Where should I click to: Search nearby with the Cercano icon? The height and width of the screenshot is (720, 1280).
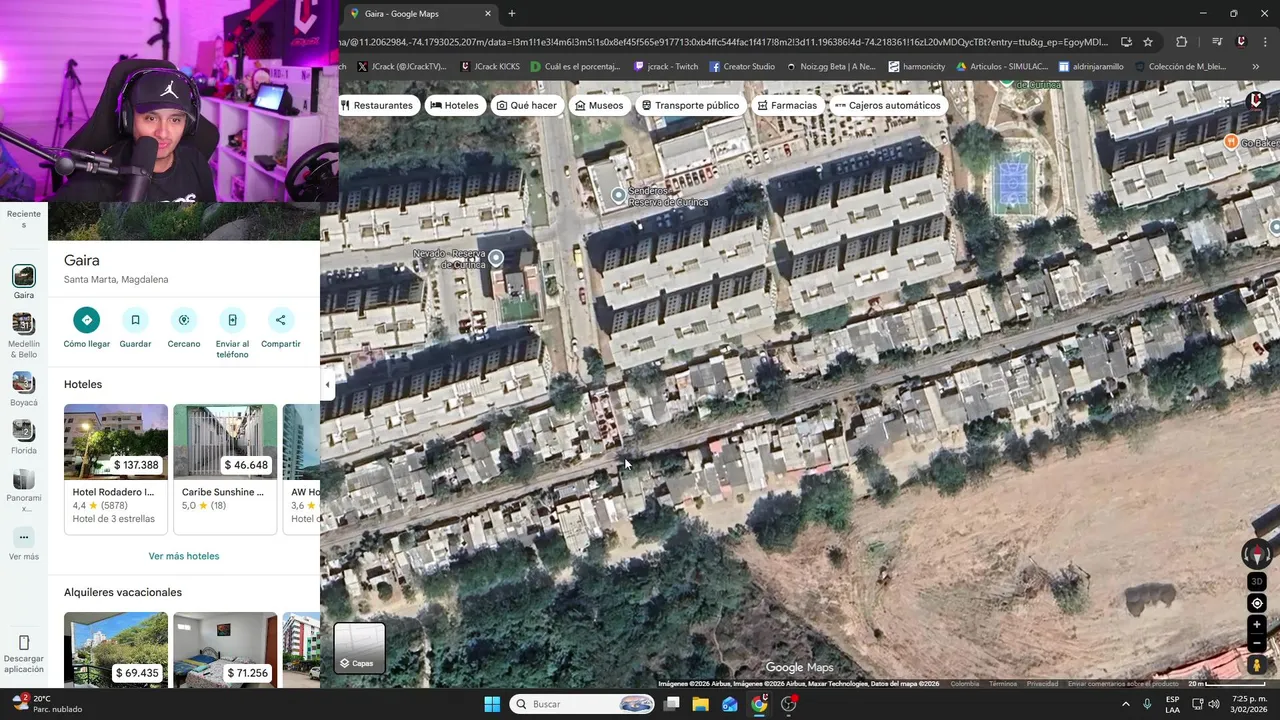pyautogui.click(x=184, y=320)
